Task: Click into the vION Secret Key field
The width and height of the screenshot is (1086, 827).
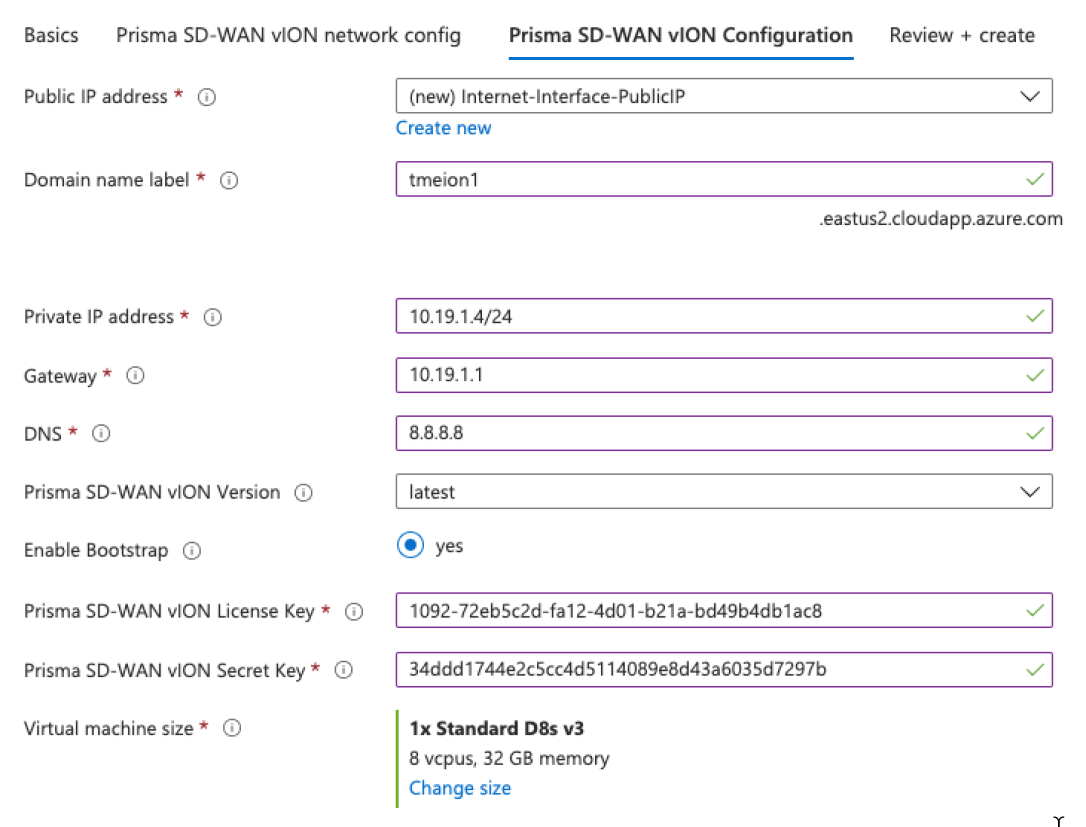Action: (x=710, y=669)
